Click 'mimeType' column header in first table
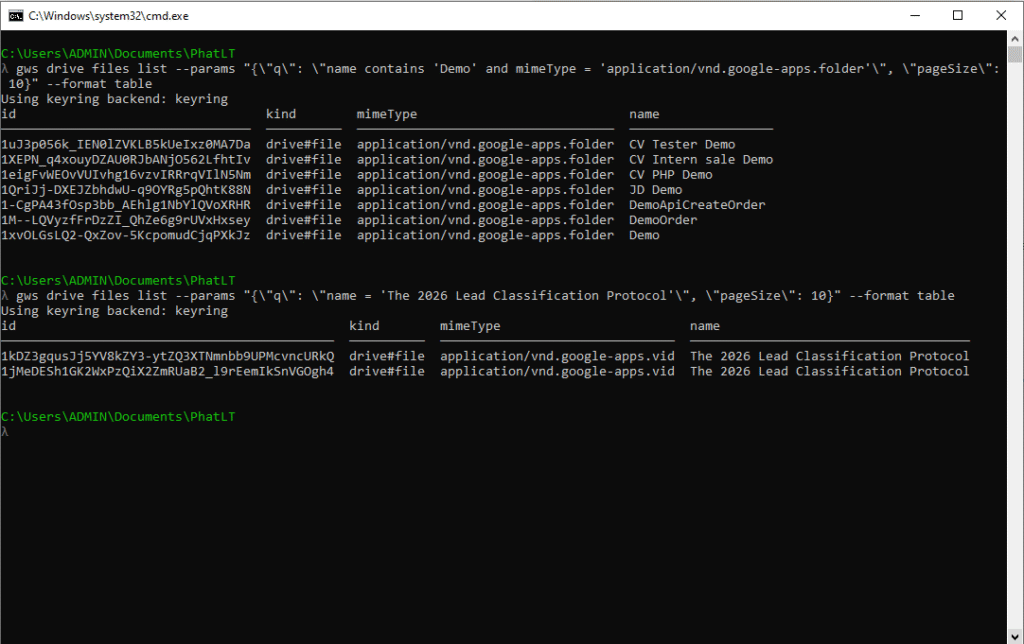Image resolution: width=1024 pixels, height=644 pixels. pyautogui.click(x=387, y=115)
